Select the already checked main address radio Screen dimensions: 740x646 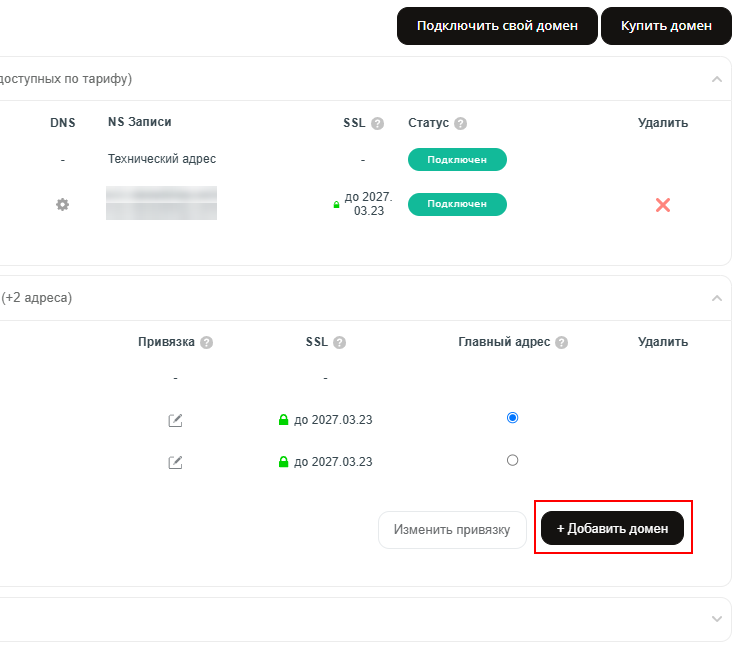click(512, 418)
